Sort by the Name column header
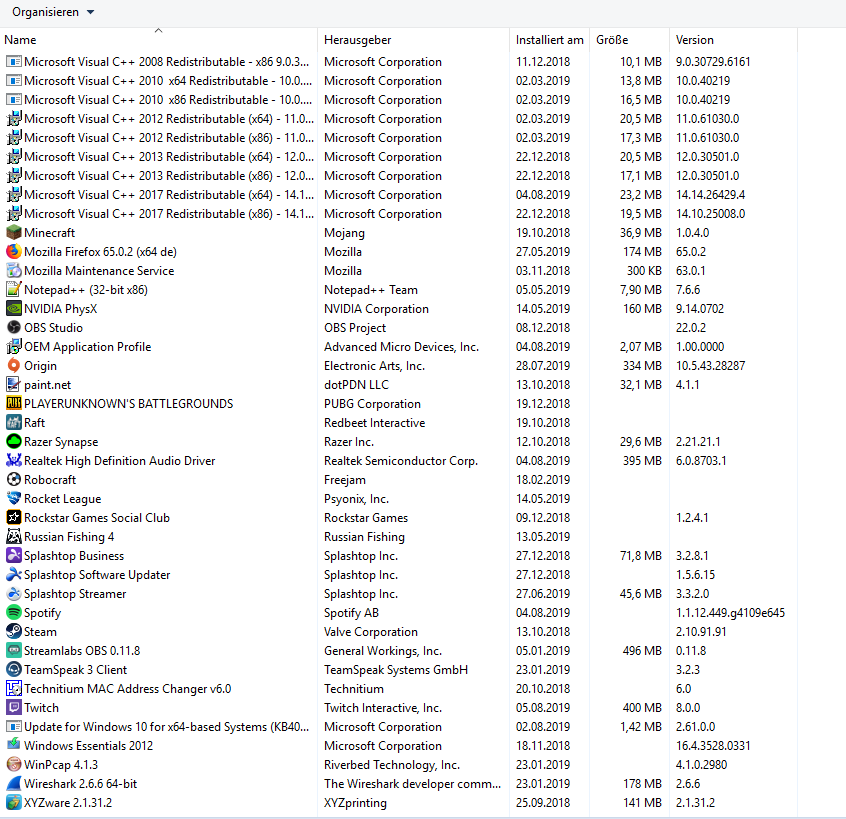The width and height of the screenshot is (846, 819). [20, 40]
